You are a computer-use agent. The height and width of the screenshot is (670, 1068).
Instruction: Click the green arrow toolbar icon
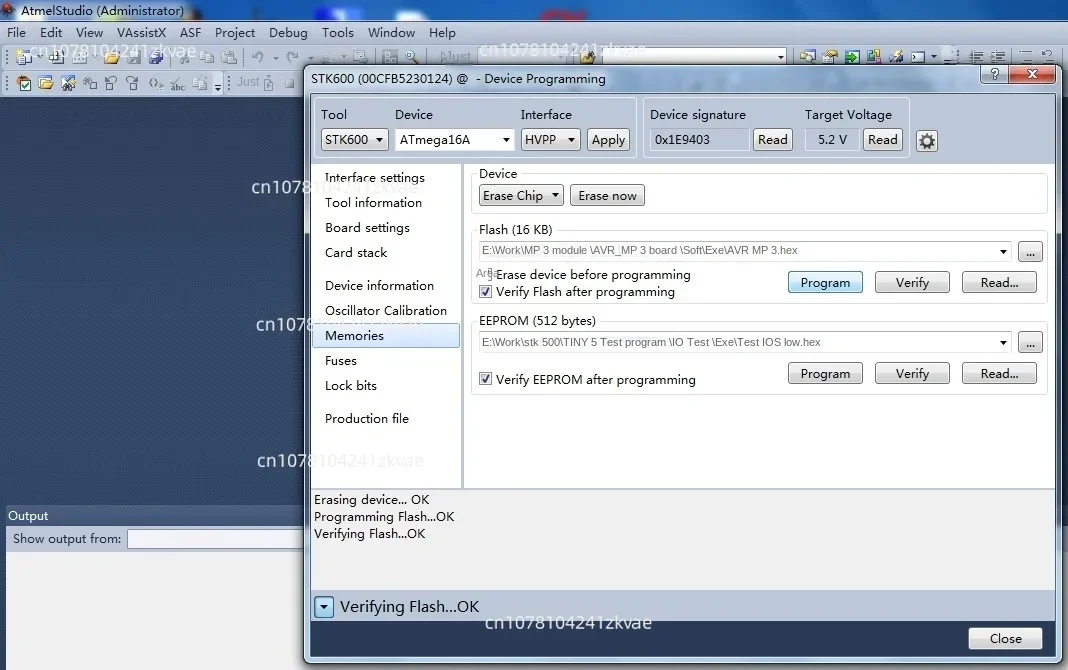click(852, 57)
